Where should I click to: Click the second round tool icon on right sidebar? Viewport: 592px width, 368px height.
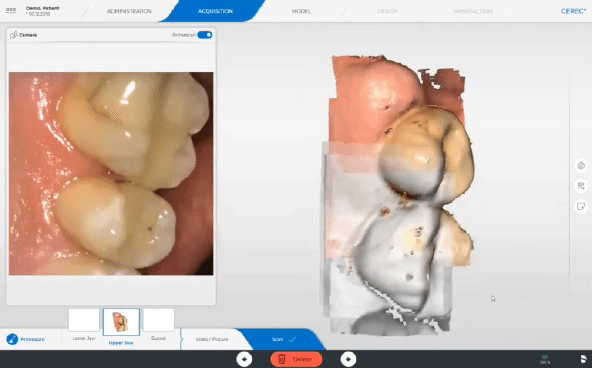tap(581, 186)
